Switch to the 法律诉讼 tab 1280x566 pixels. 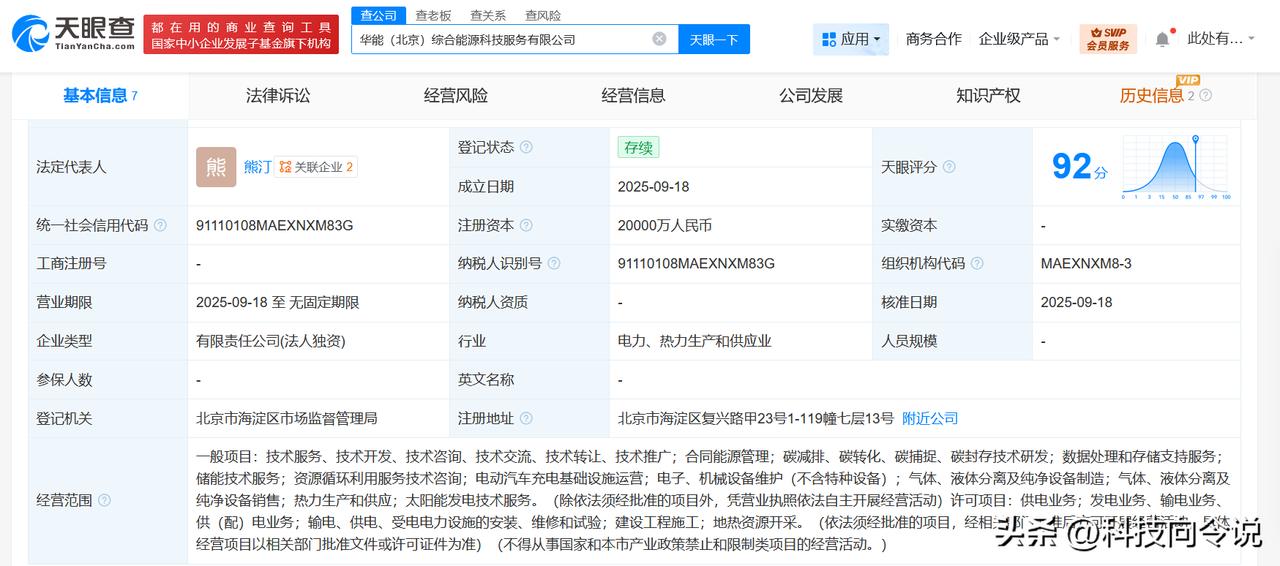pyautogui.click(x=278, y=96)
